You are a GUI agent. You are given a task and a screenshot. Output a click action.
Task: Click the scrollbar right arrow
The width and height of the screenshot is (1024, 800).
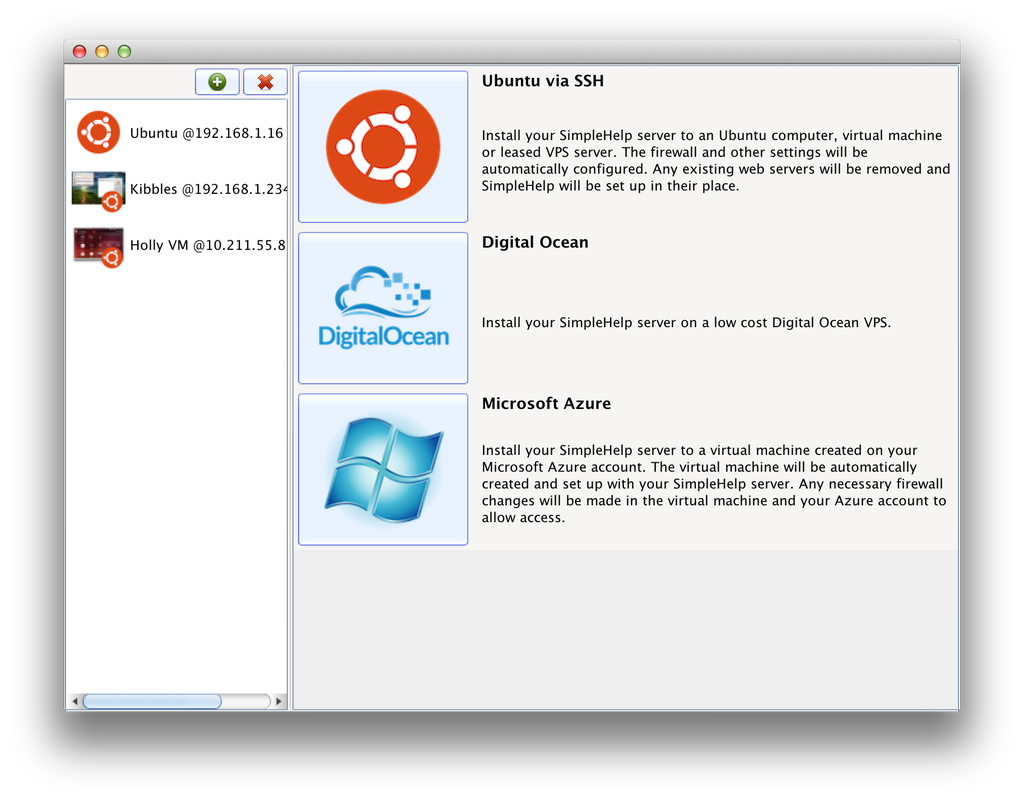tap(279, 701)
